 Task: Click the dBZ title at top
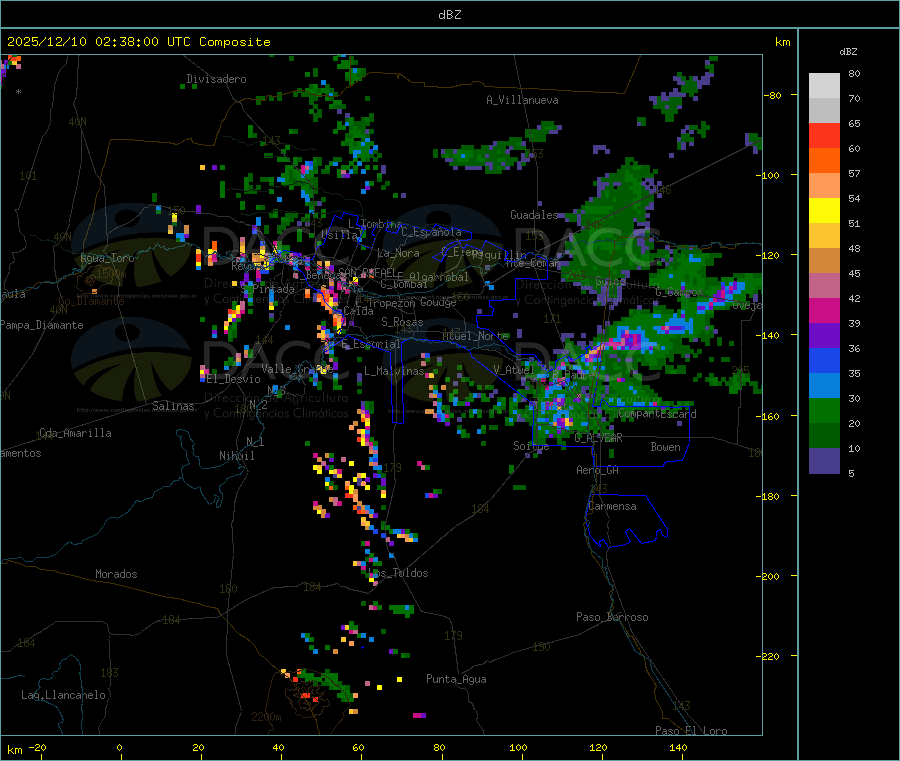449,15
